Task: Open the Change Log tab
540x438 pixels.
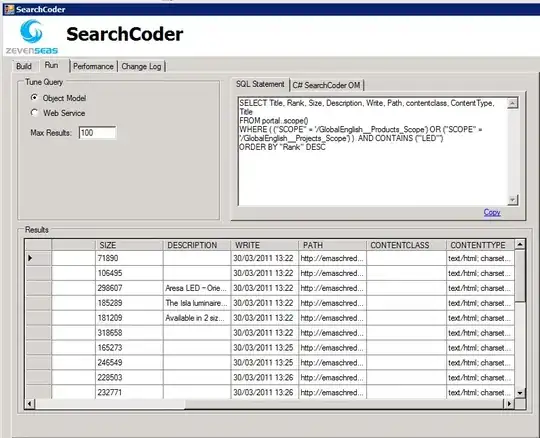Action: [141, 66]
